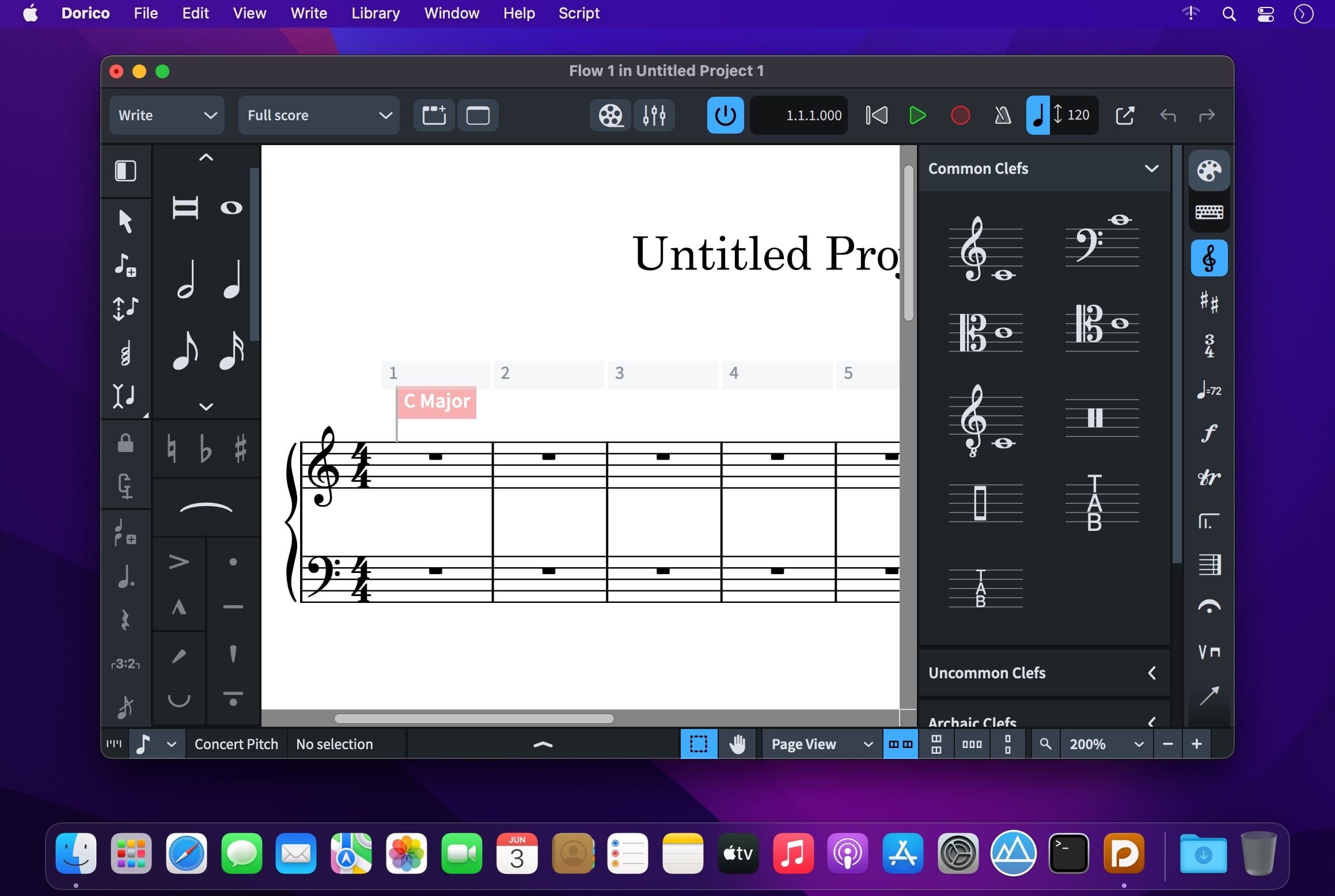Open the Dynamics panel forte icon
The width and height of the screenshot is (1335, 896).
(x=1209, y=433)
